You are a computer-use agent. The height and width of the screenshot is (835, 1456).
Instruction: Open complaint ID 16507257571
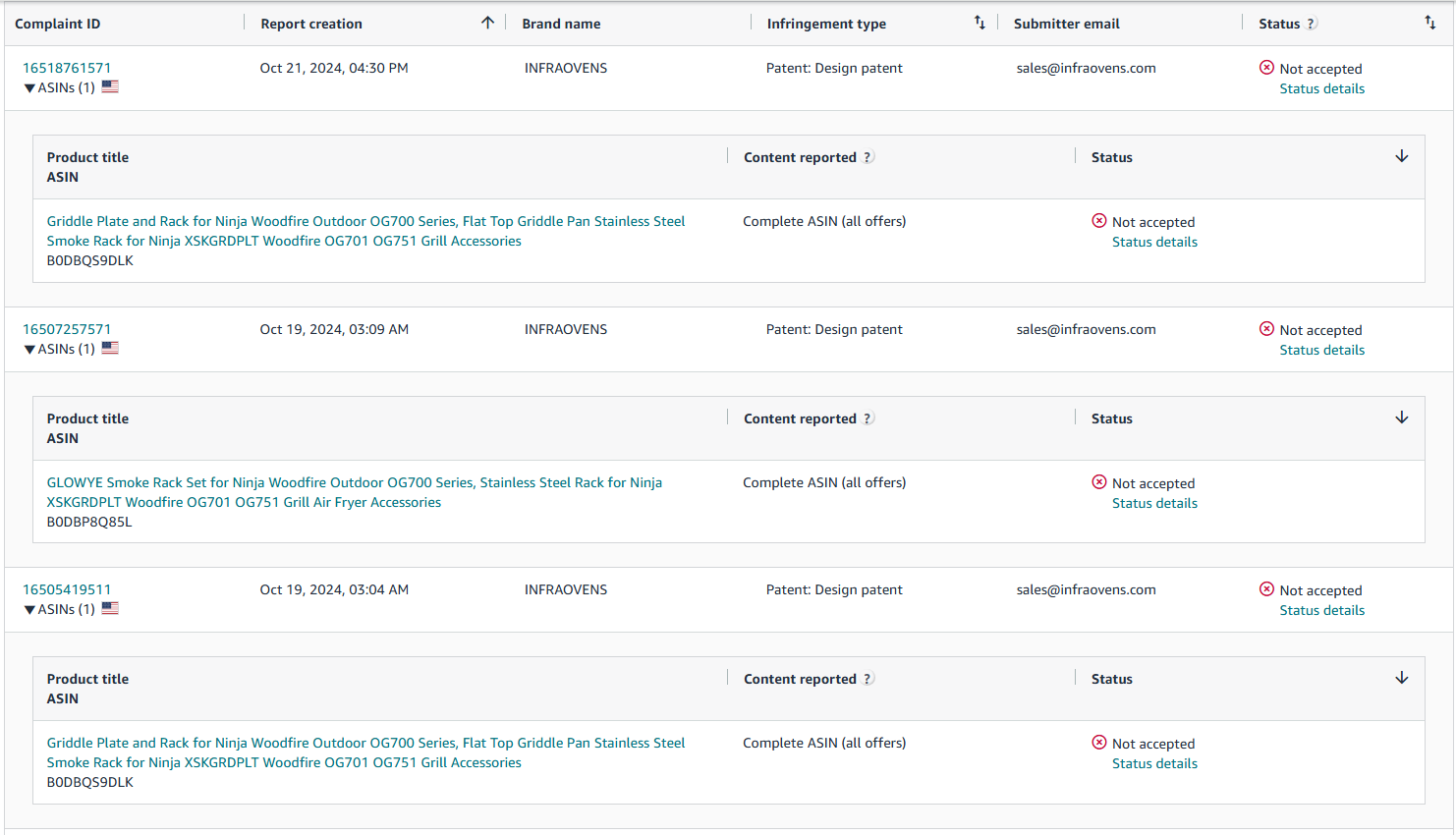point(67,329)
